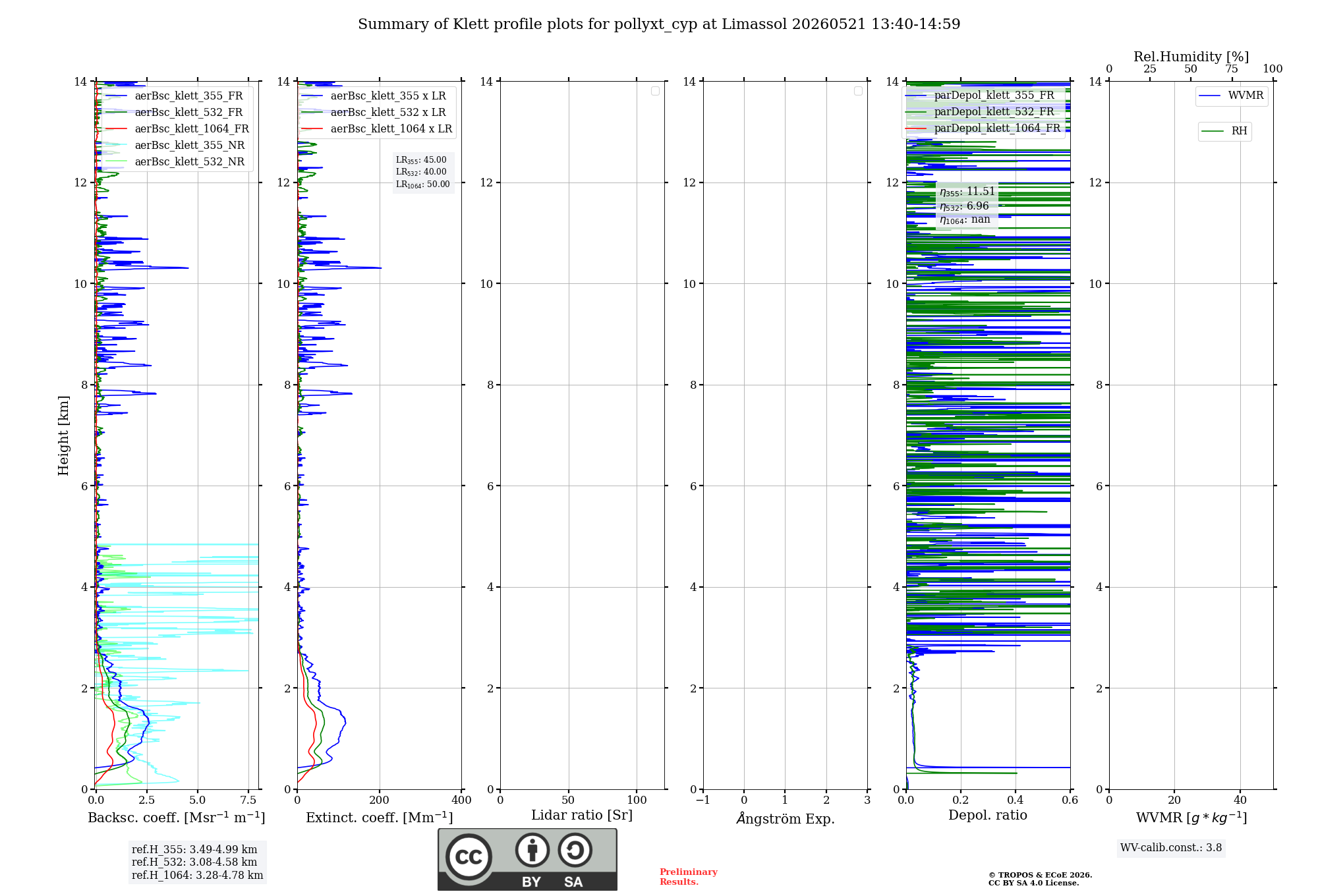Click the red line sample for aerBsc_klett_1064_FR

[x=116, y=129]
